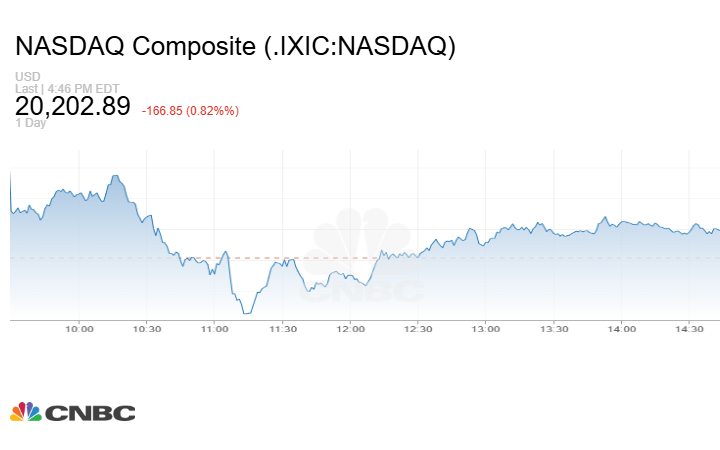
Task: Click the 10:30 time axis label
Action: point(147,329)
